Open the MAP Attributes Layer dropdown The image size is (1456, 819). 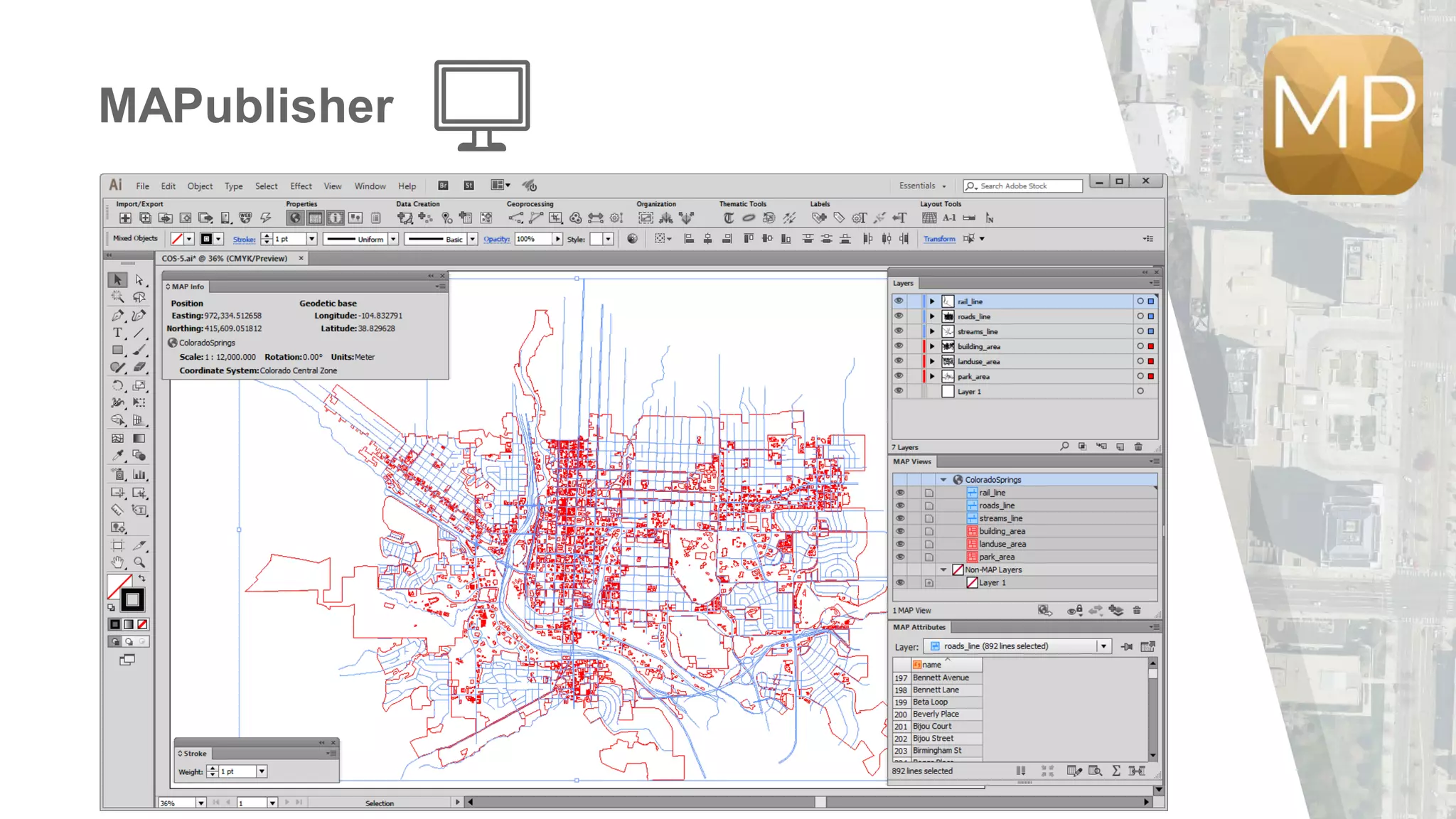pyautogui.click(x=1103, y=646)
